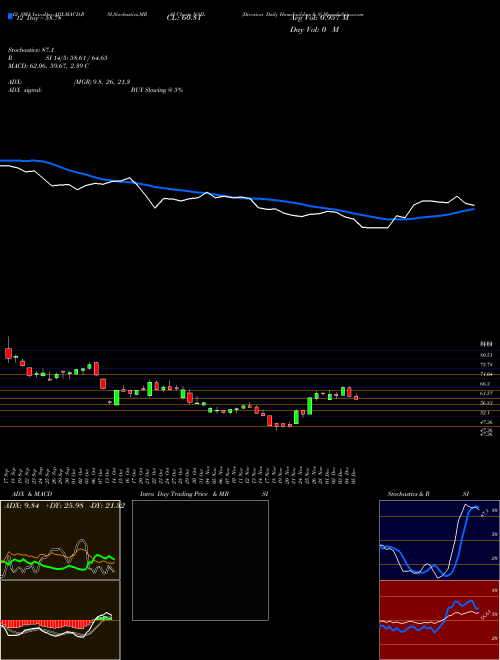Click the 'BUY Slowing @ 5%' signal text

tap(157, 90)
